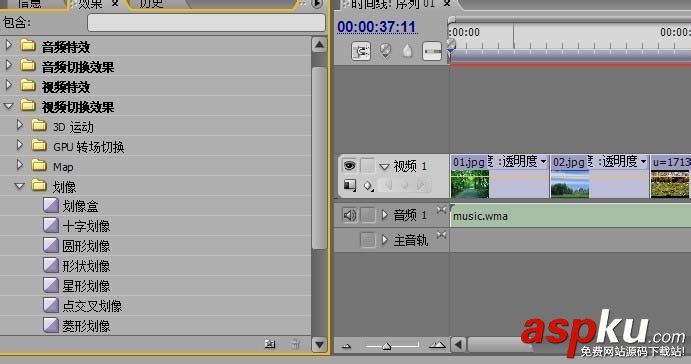Expand 视频特效 folder
This screenshot has height=364, width=691.
8,85
